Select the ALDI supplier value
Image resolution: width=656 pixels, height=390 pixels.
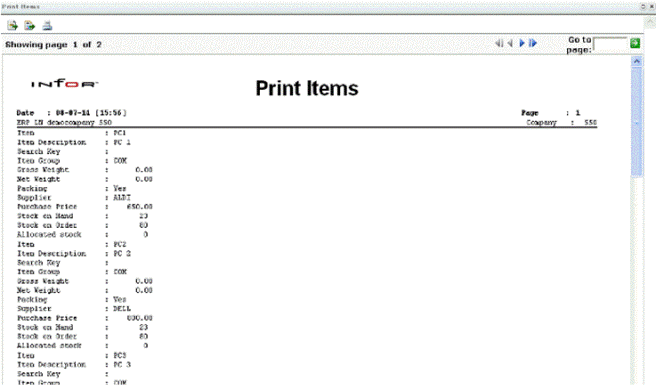[122, 198]
